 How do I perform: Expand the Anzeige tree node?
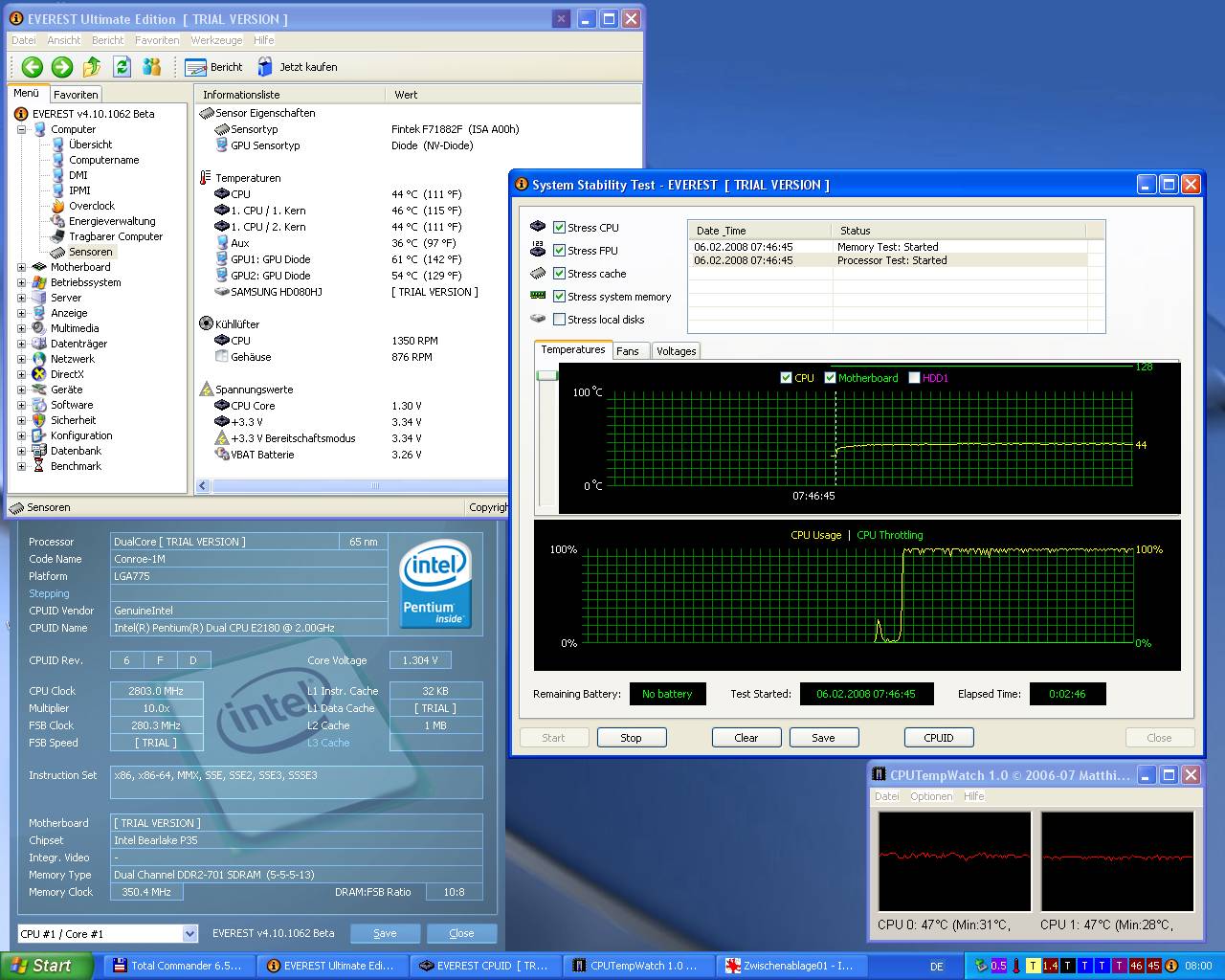click(22, 313)
